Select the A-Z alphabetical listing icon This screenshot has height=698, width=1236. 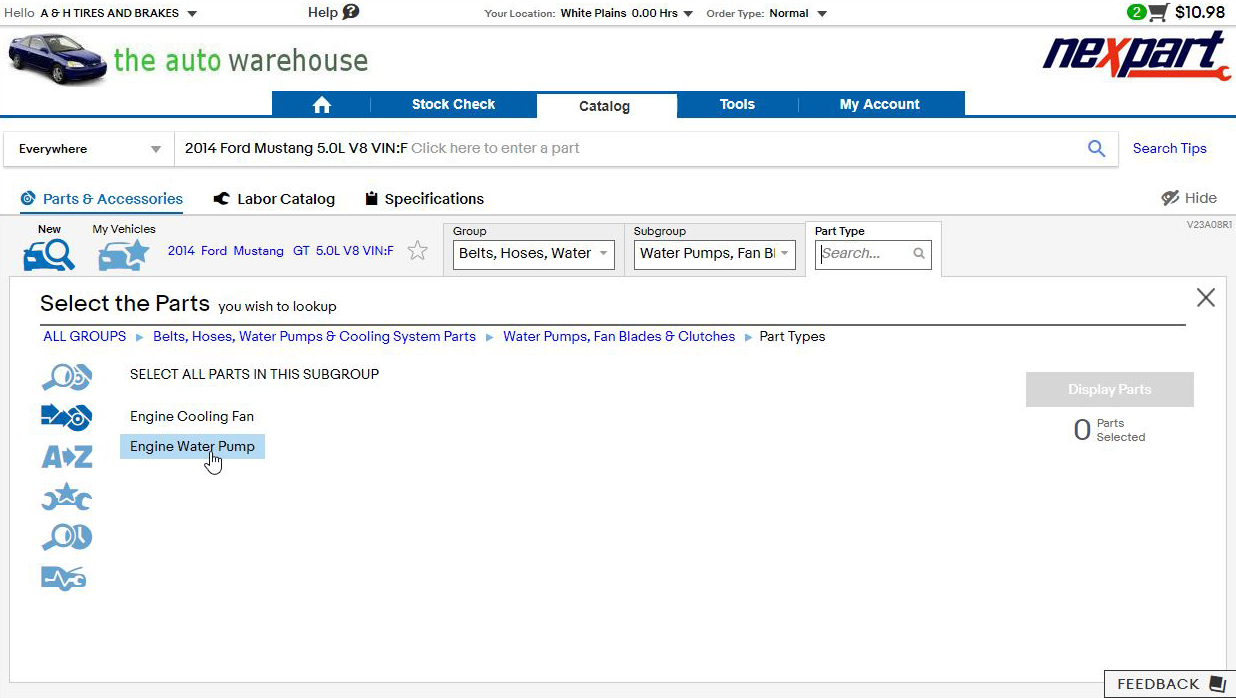67,457
